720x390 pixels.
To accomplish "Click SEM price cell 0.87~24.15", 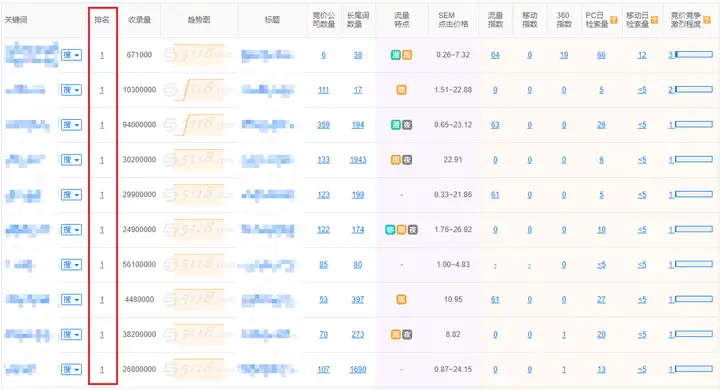I will 453,369.
